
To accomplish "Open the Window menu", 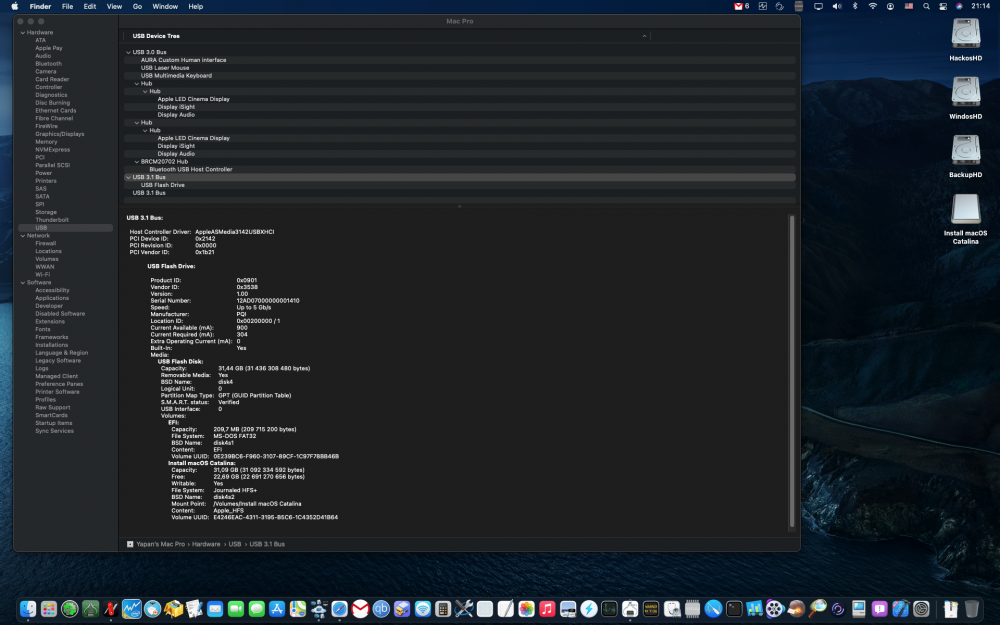I will [165, 6].
